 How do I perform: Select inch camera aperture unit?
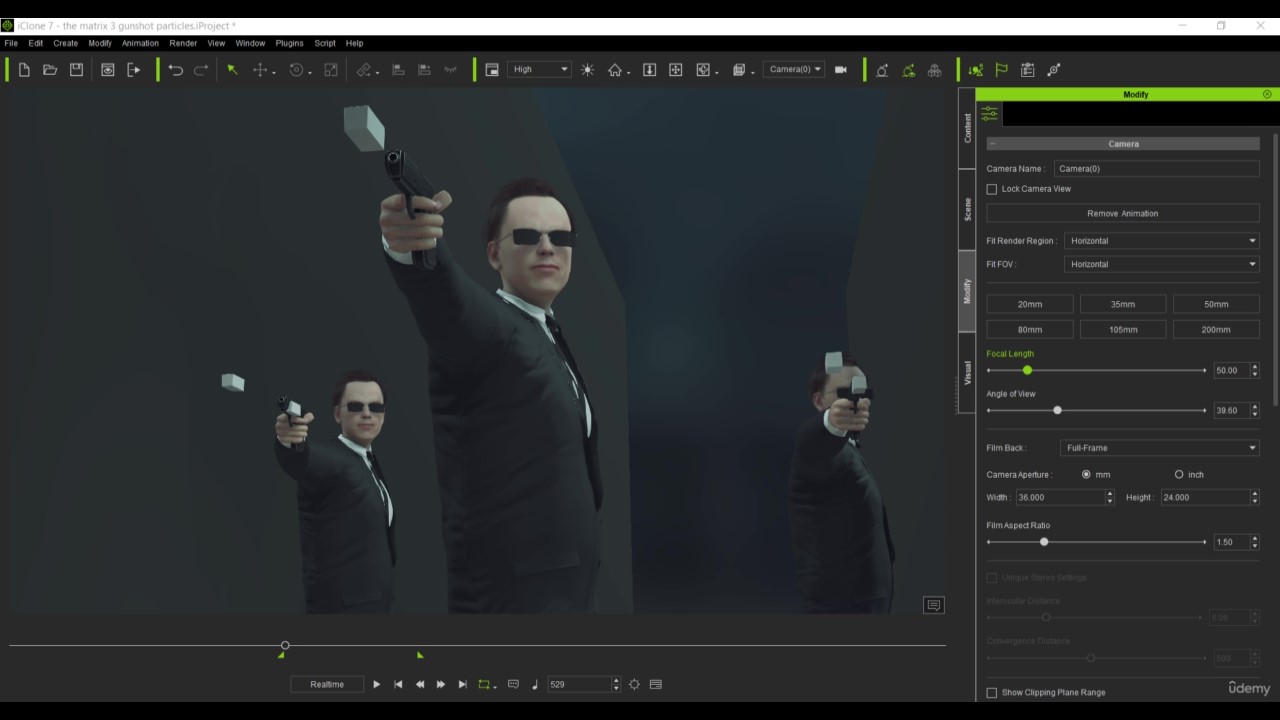click(x=1179, y=474)
